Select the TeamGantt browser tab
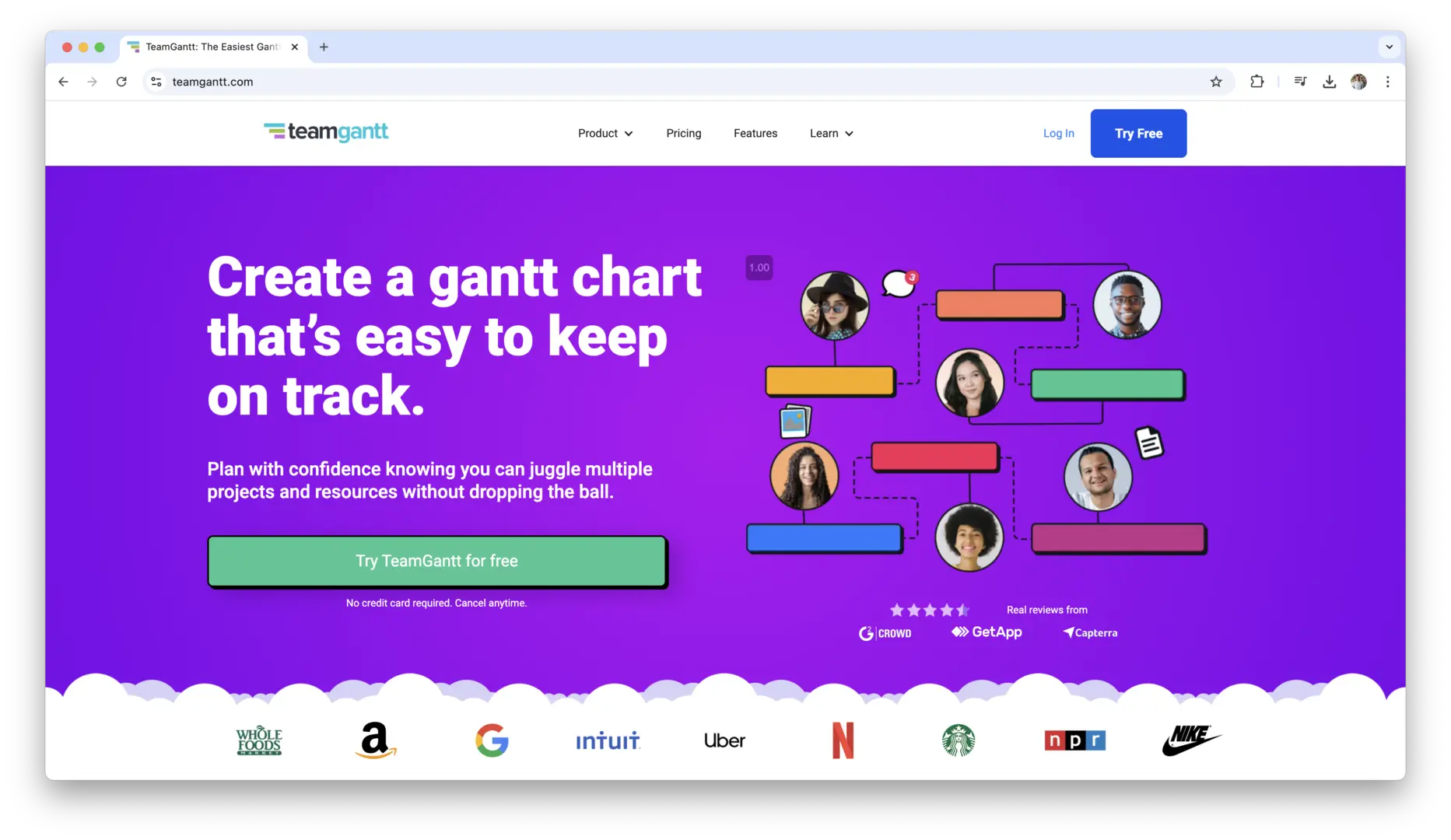This screenshot has width=1451, height=840. pyautogui.click(x=212, y=47)
